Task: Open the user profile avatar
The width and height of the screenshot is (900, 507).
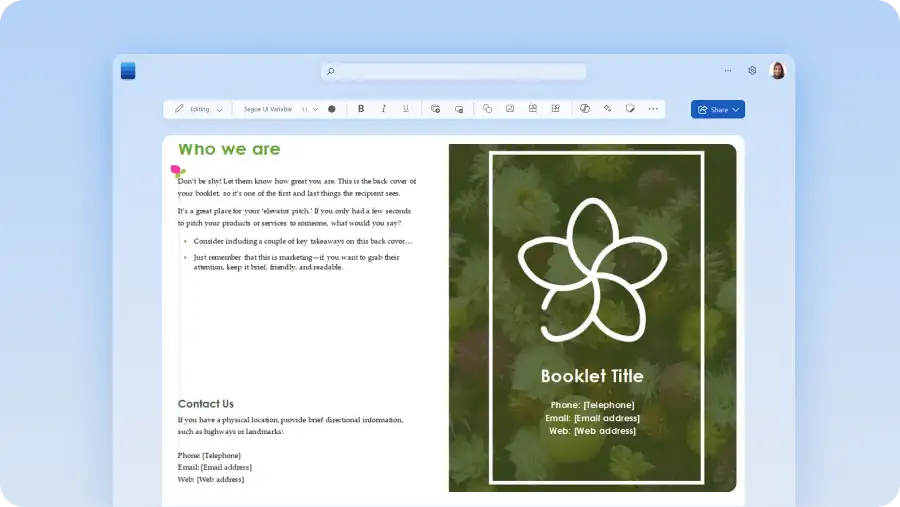Action: point(777,71)
